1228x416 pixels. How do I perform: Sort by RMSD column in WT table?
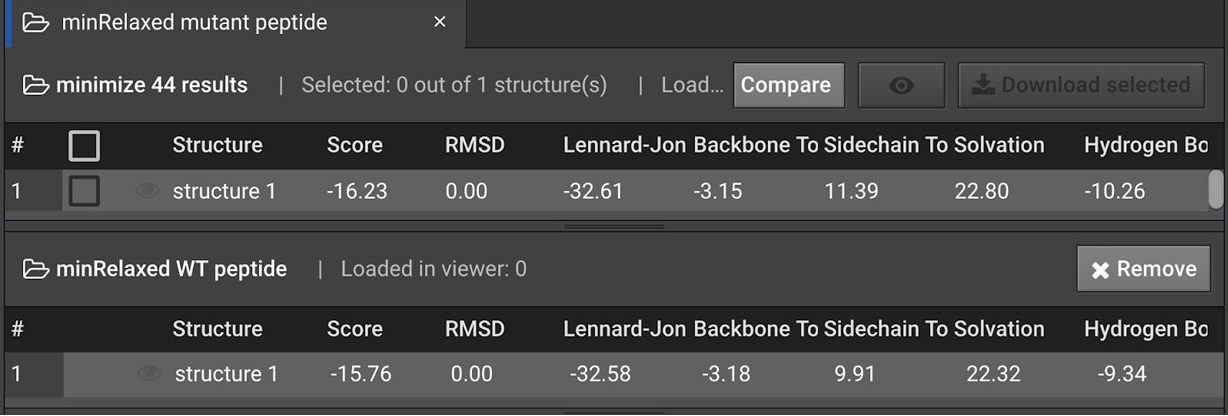(x=475, y=329)
